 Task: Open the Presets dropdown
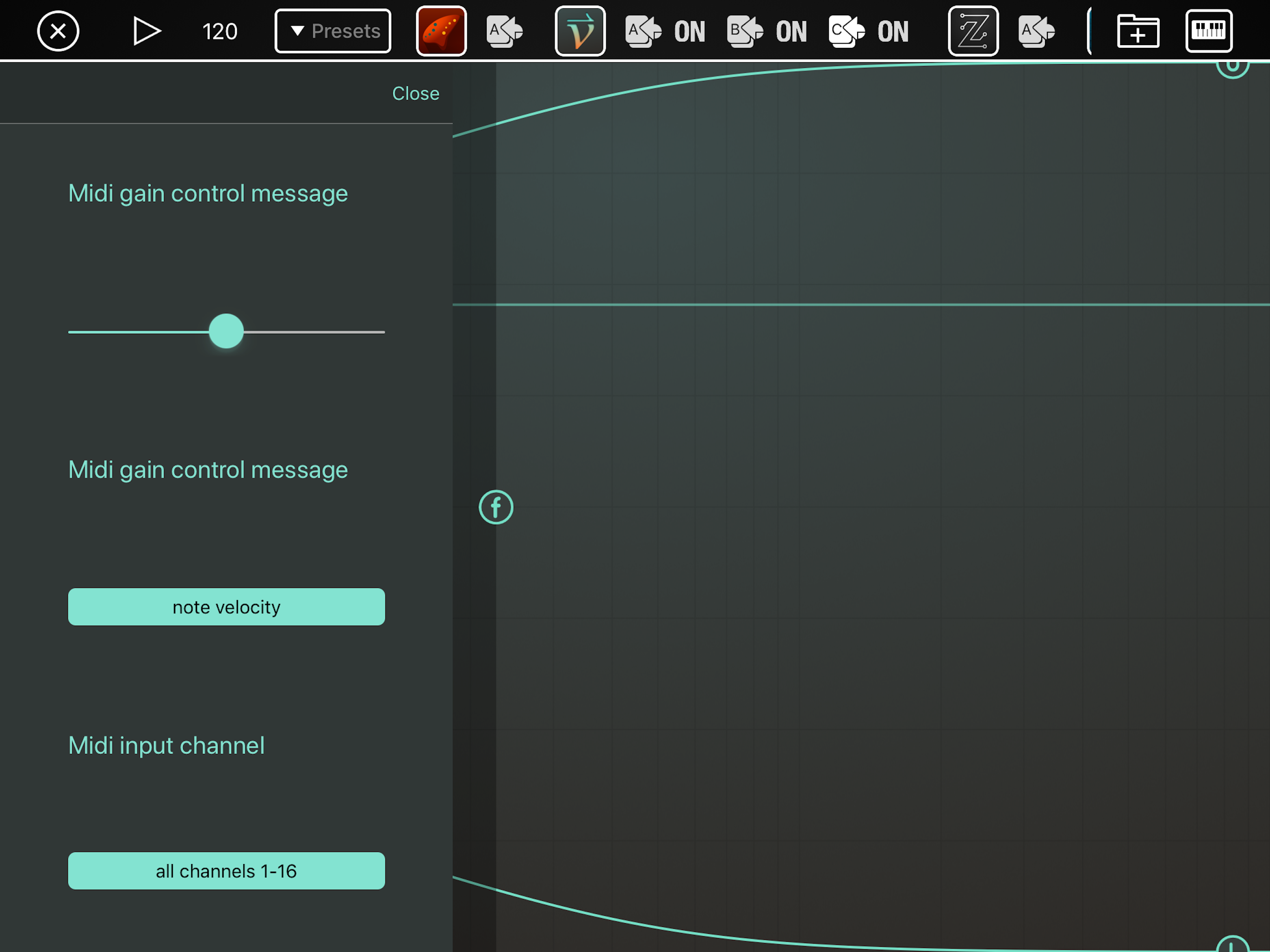(x=332, y=31)
